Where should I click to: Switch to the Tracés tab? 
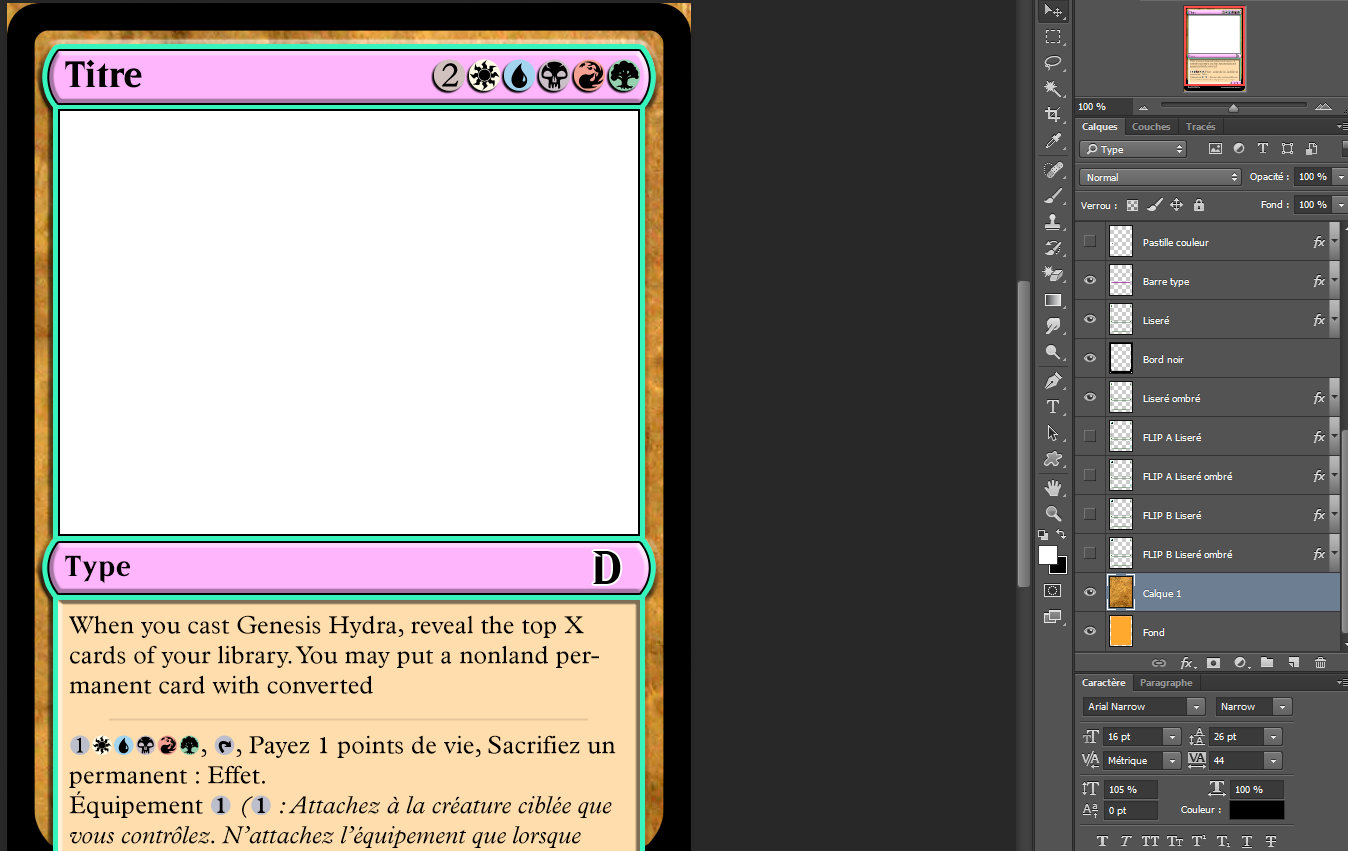pyautogui.click(x=1201, y=127)
